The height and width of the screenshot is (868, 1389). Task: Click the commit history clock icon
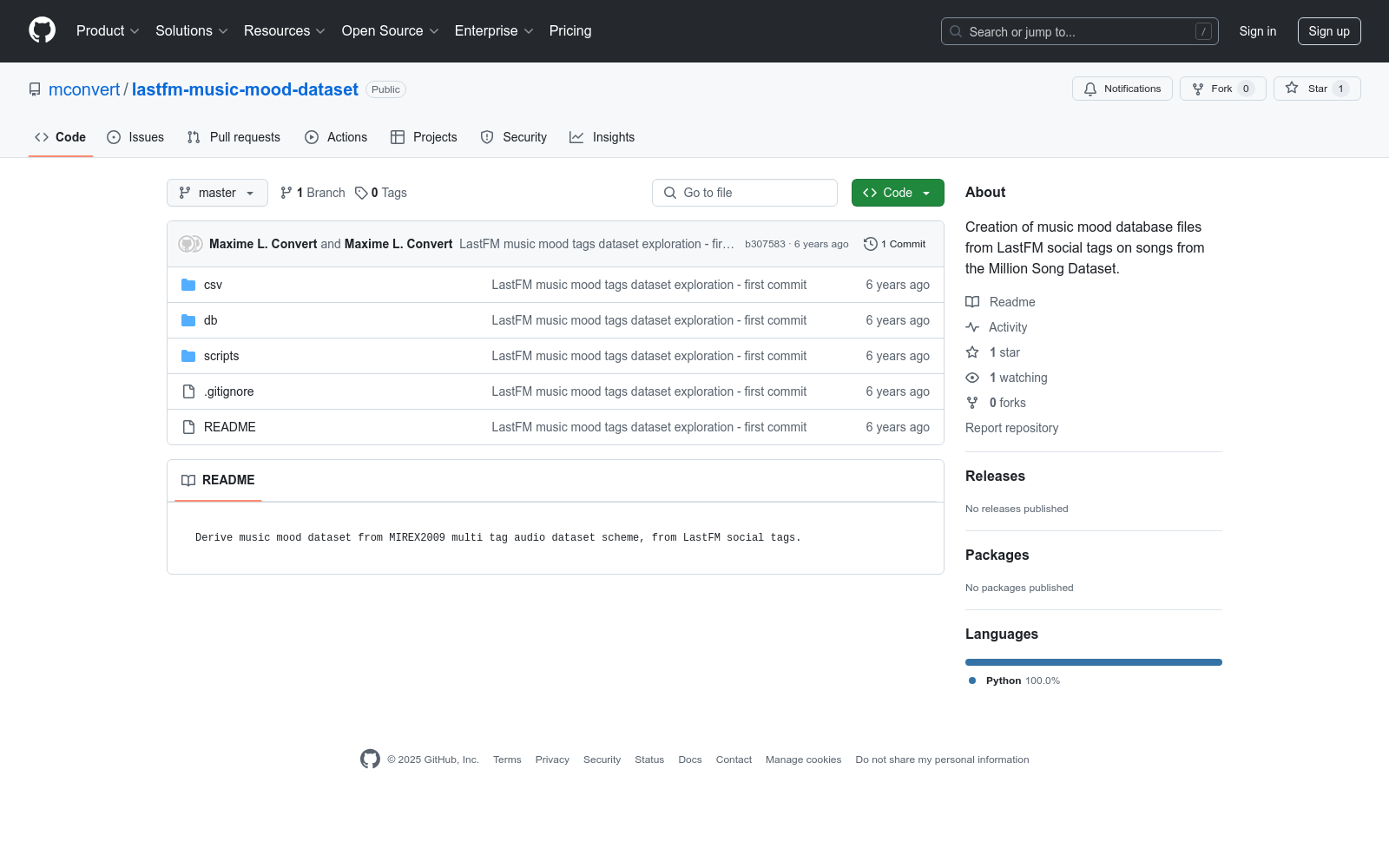(x=871, y=244)
